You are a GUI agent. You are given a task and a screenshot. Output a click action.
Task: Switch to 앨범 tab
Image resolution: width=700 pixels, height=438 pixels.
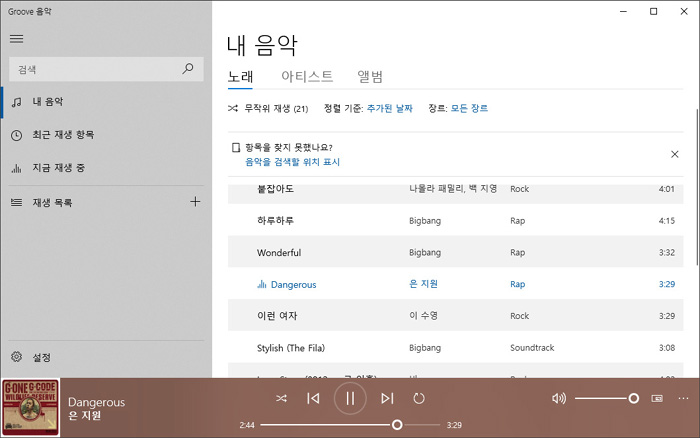coord(370,77)
